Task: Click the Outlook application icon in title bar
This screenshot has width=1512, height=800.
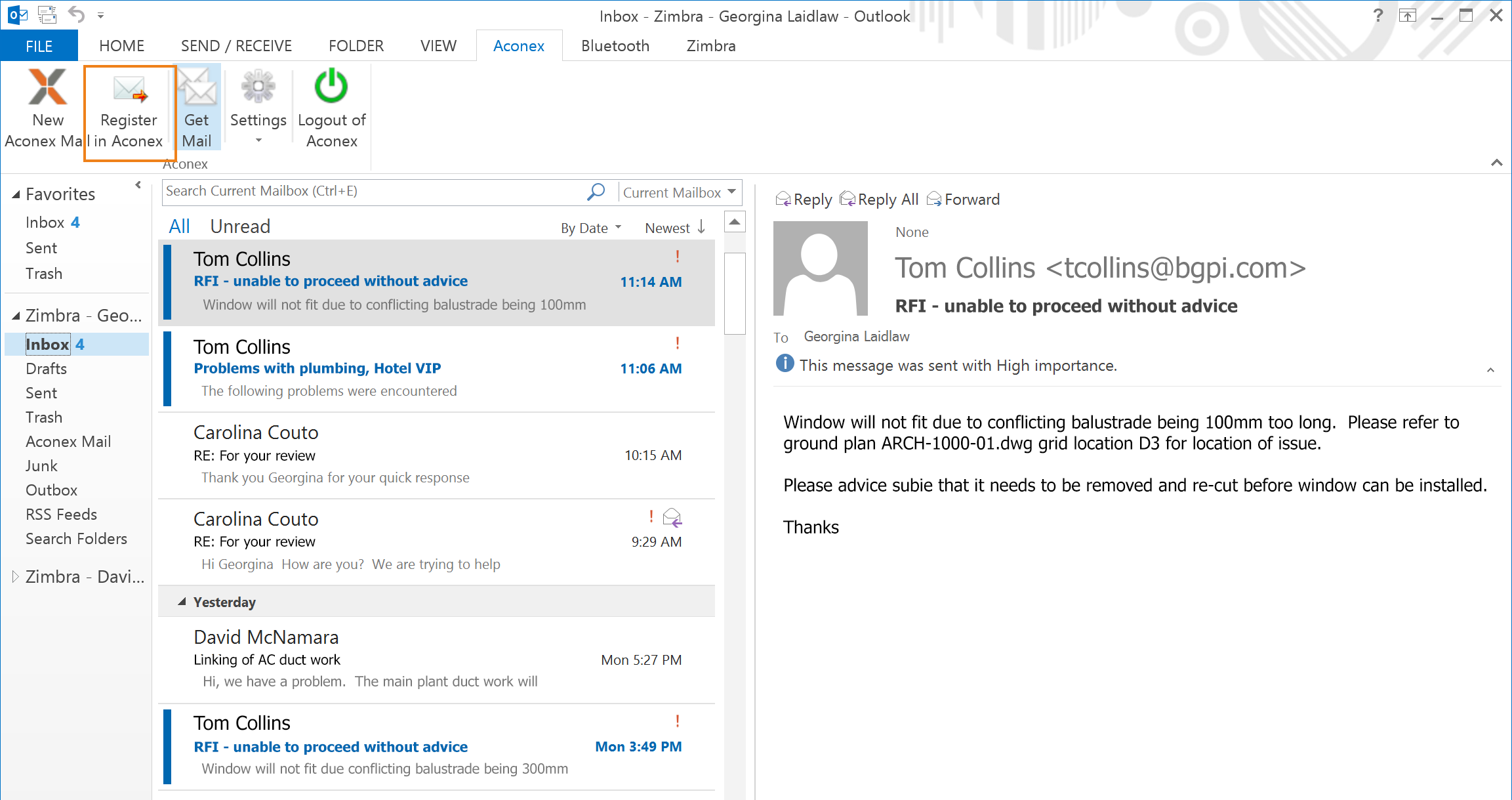Action: 18,14
